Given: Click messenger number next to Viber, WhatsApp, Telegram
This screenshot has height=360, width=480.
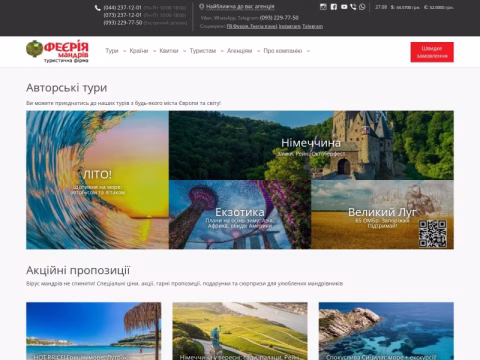Looking at the screenshot, I should coord(279,18).
